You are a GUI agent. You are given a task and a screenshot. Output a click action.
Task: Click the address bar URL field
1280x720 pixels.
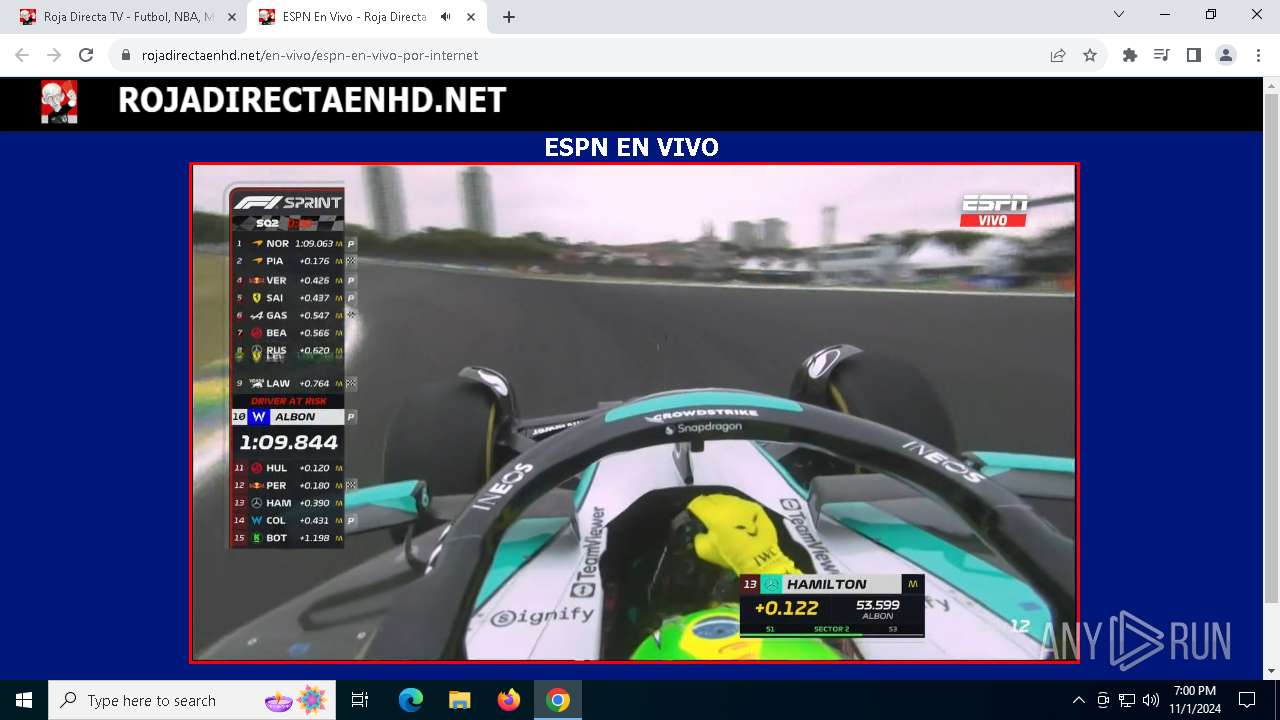coord(580,55)
